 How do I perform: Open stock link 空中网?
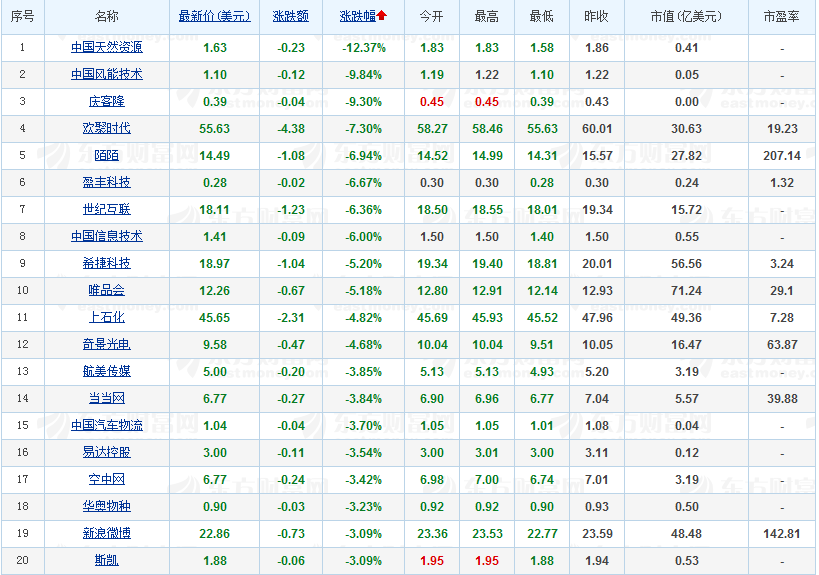(x=107, y=479)
